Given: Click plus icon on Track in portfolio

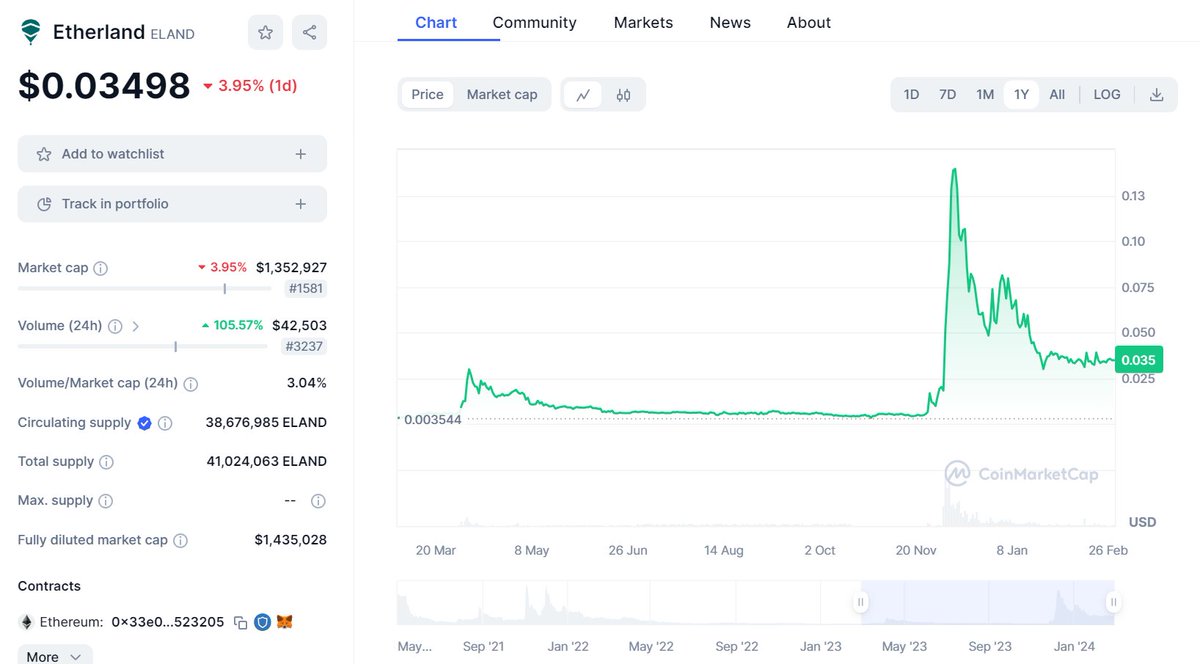Looking at the screenshot, I should click(x=301, y=204).
